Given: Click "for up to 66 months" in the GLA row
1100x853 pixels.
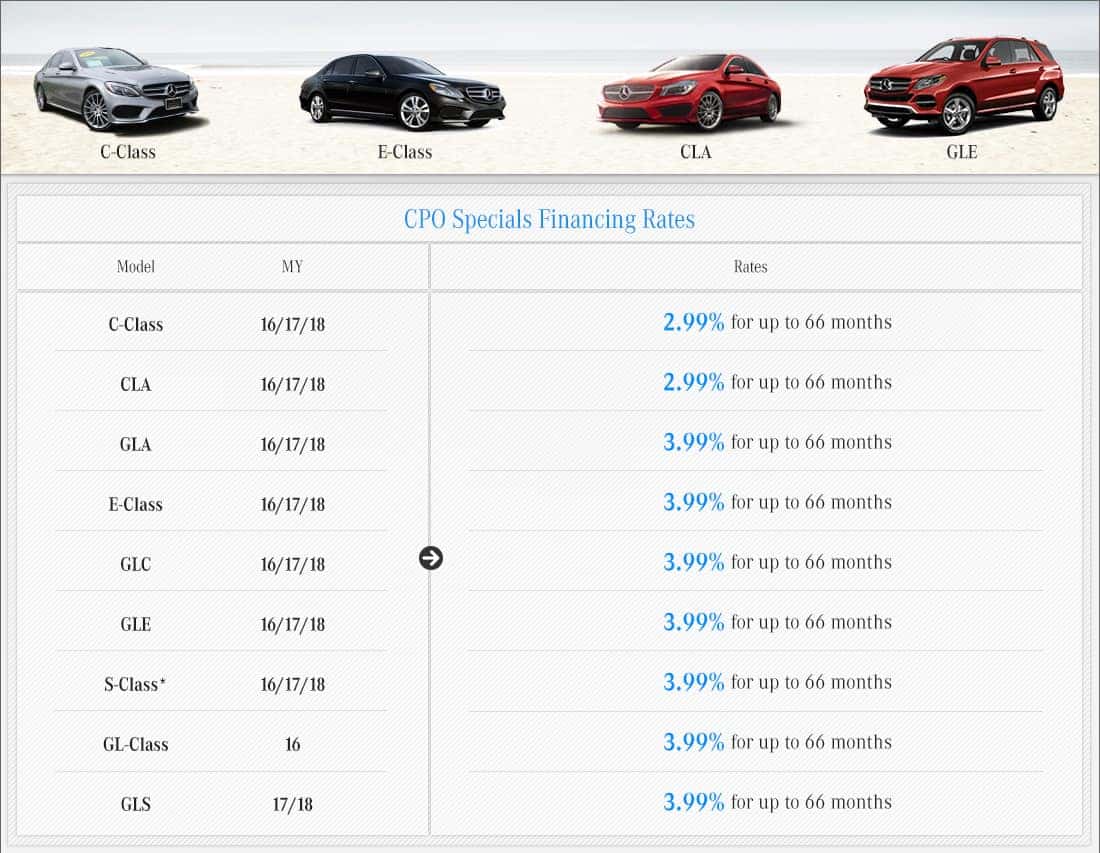Looking at the screenshot, I should click(811, 442).
